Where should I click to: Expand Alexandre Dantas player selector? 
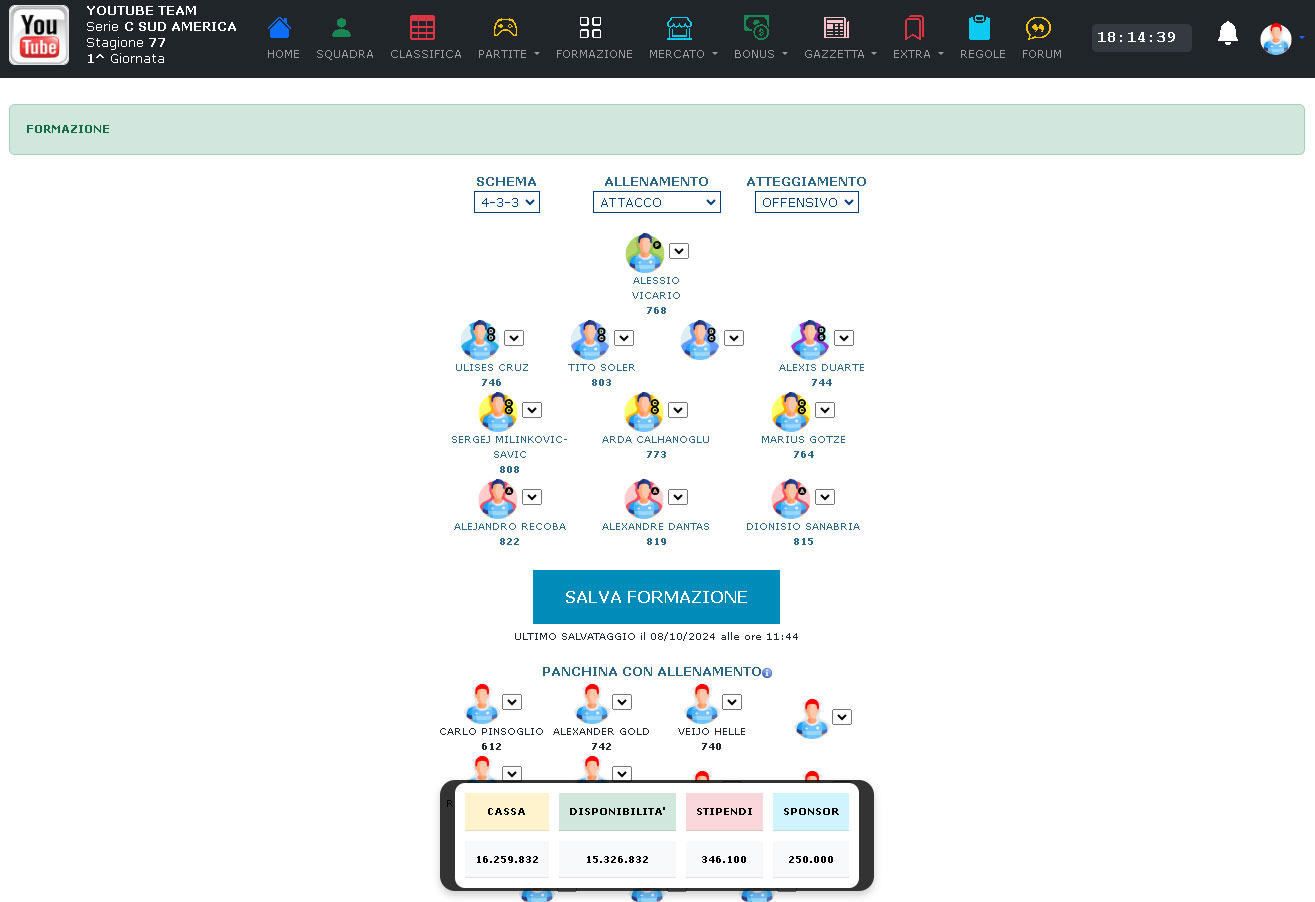point(678,497)
